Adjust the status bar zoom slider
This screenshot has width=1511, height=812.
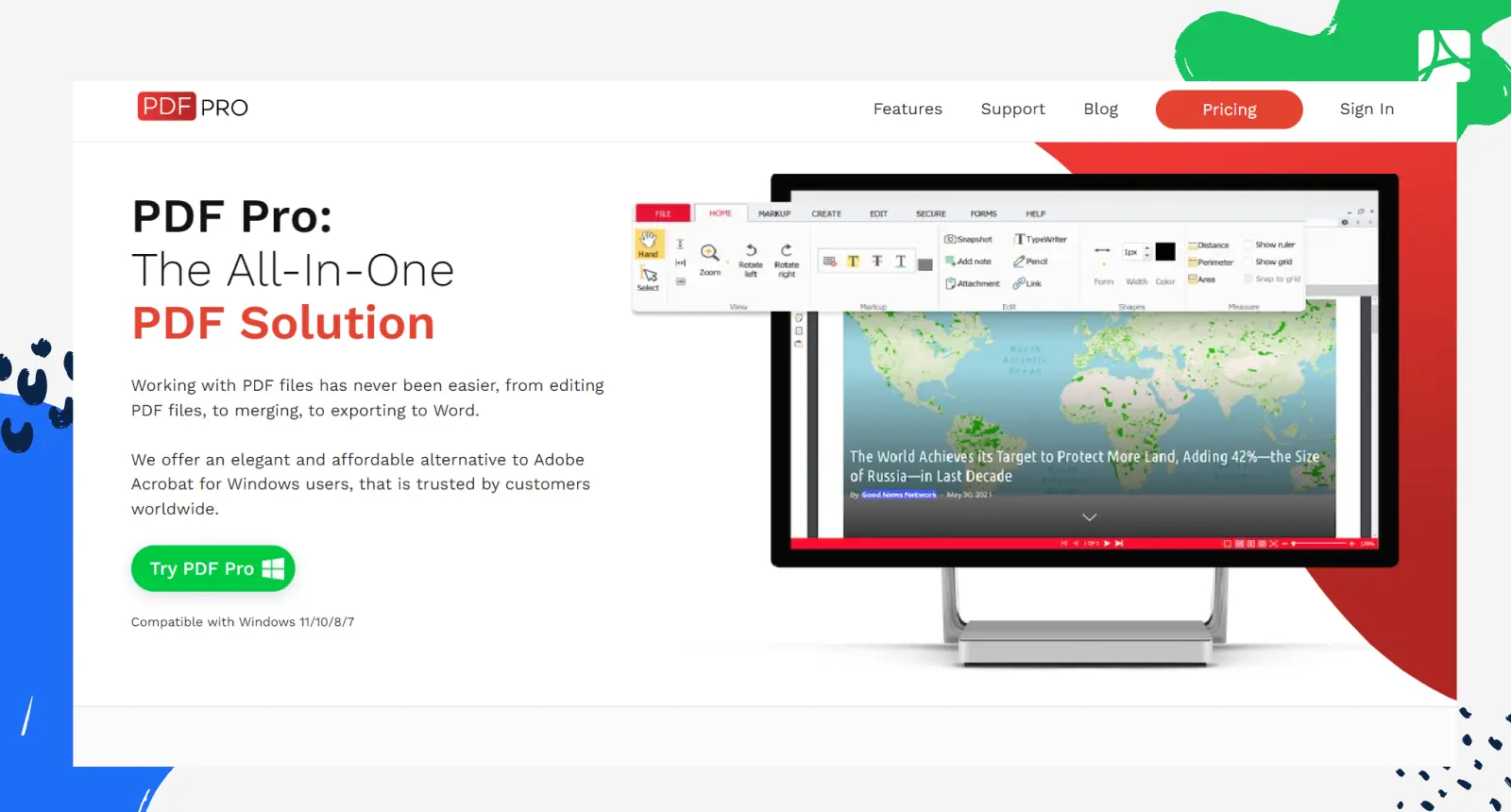tap(1319, 543)
